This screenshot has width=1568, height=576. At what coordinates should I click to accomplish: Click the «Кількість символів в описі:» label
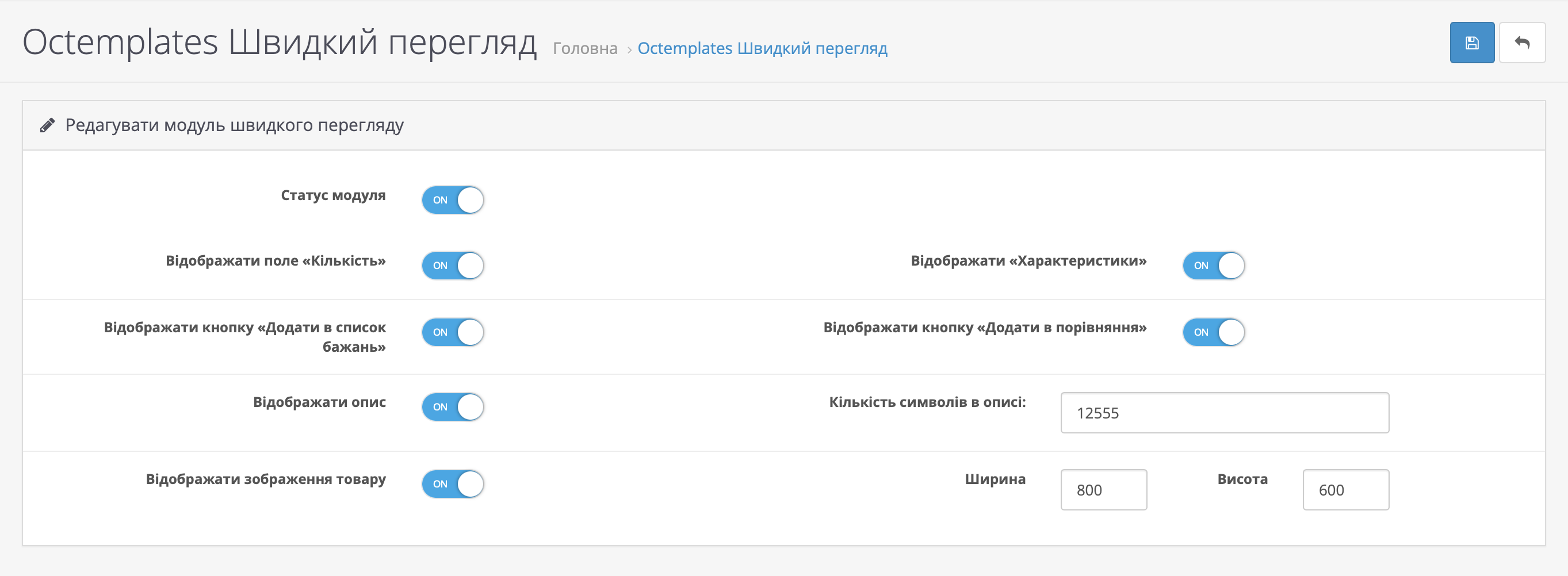(x=927, y=402)
